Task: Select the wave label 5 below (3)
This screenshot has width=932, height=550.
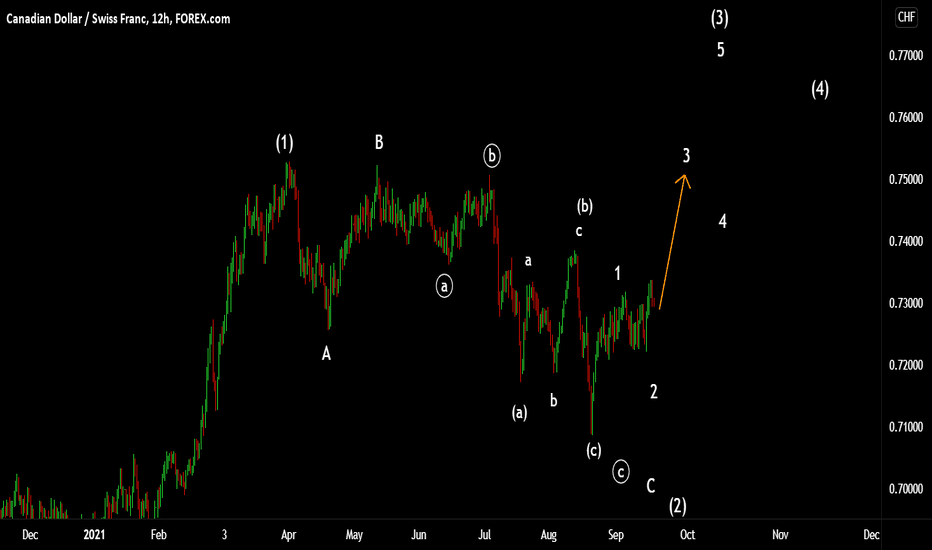Action: pyautogui.click(x=720, y=50)
